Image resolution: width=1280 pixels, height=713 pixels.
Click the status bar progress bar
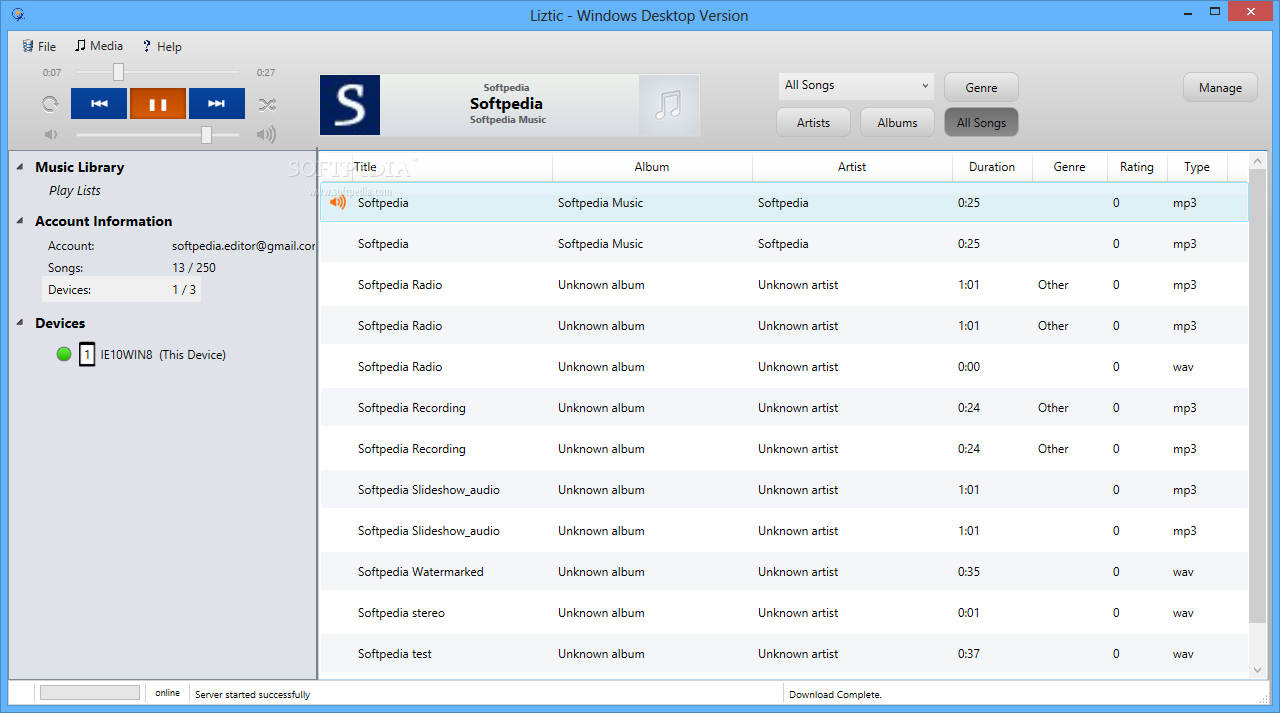[x=90, y=693]
